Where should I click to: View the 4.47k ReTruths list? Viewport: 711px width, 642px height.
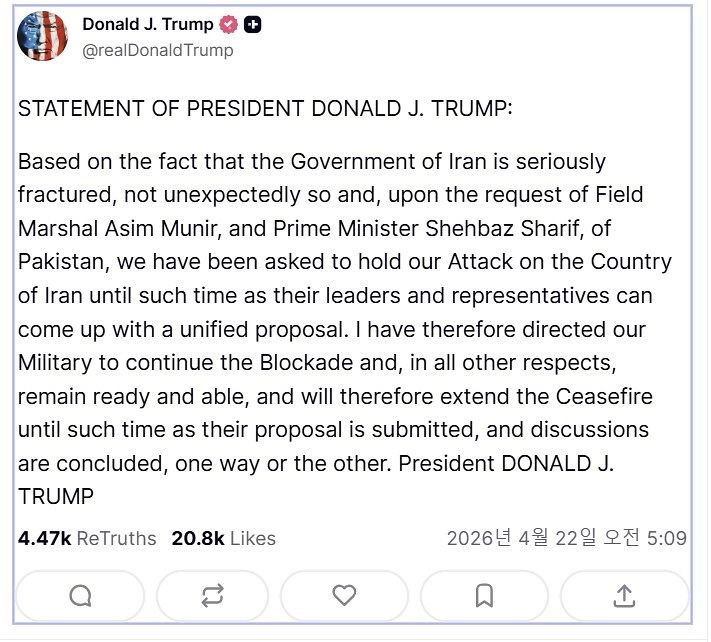[x=87, y=538]
